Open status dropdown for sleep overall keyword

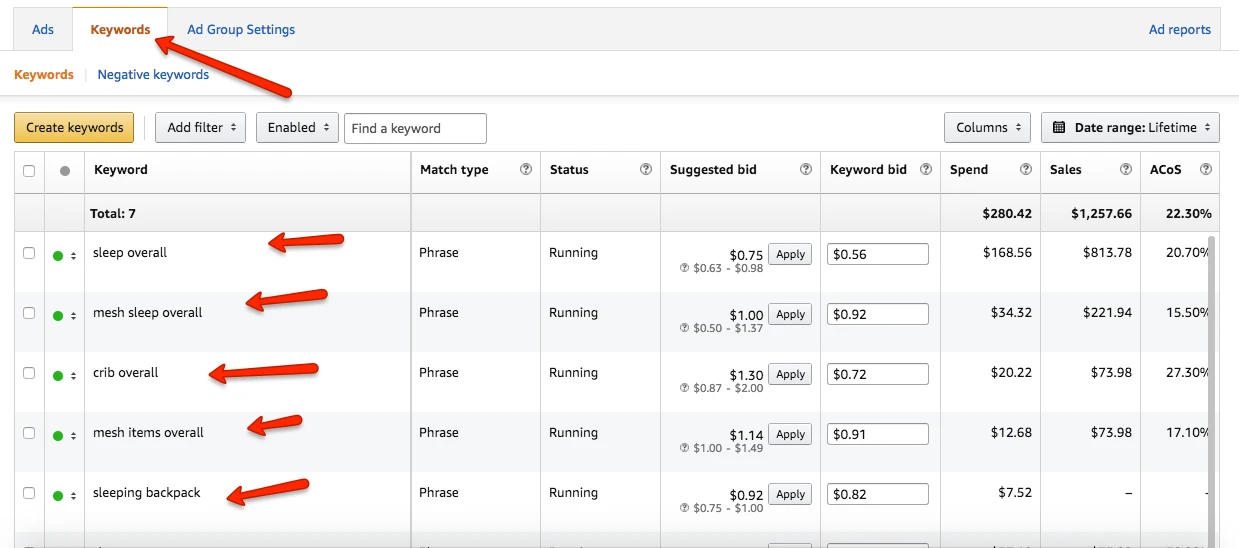click(65, 256)
